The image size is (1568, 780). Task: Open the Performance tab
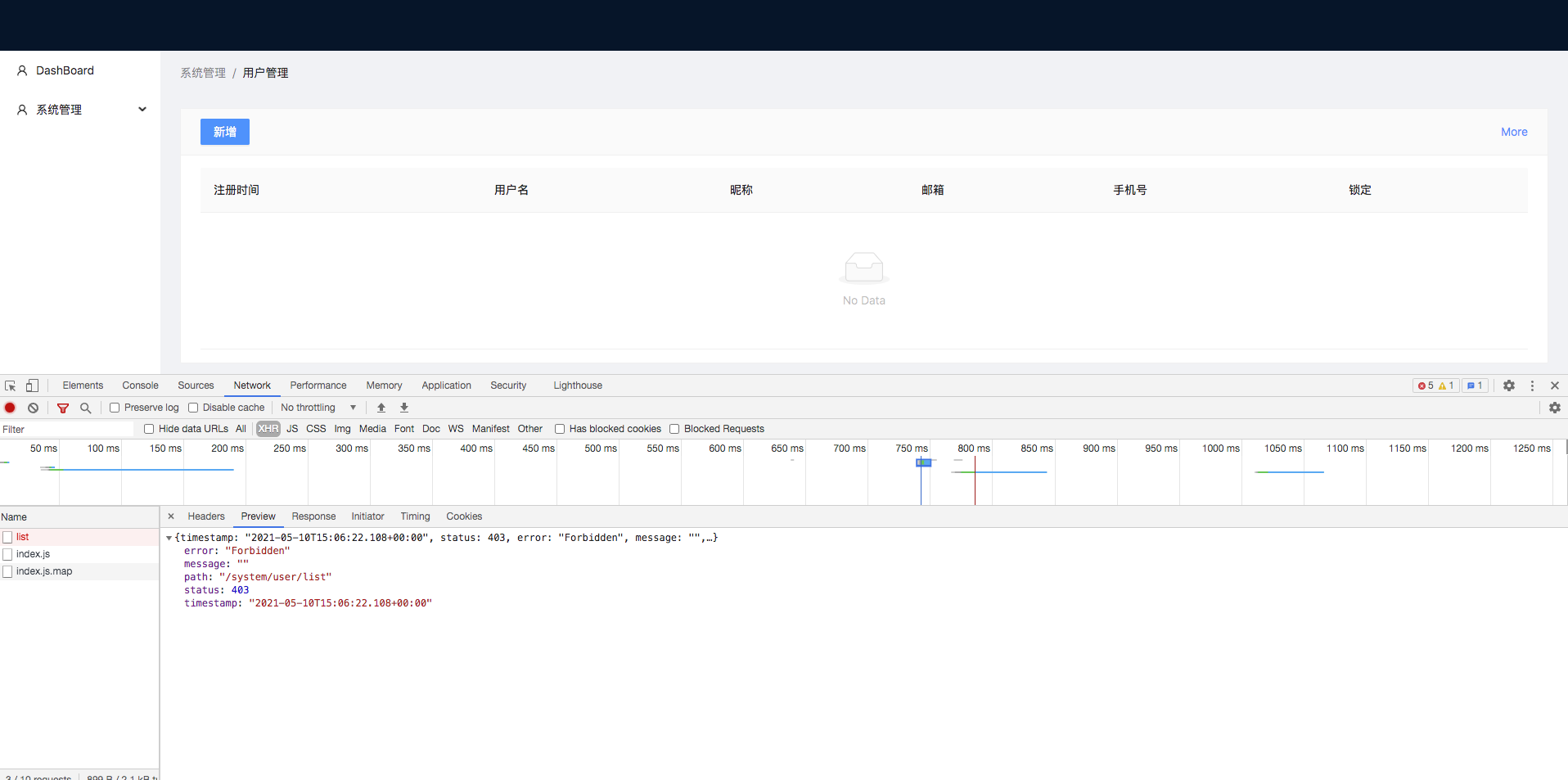pos(318,385)
